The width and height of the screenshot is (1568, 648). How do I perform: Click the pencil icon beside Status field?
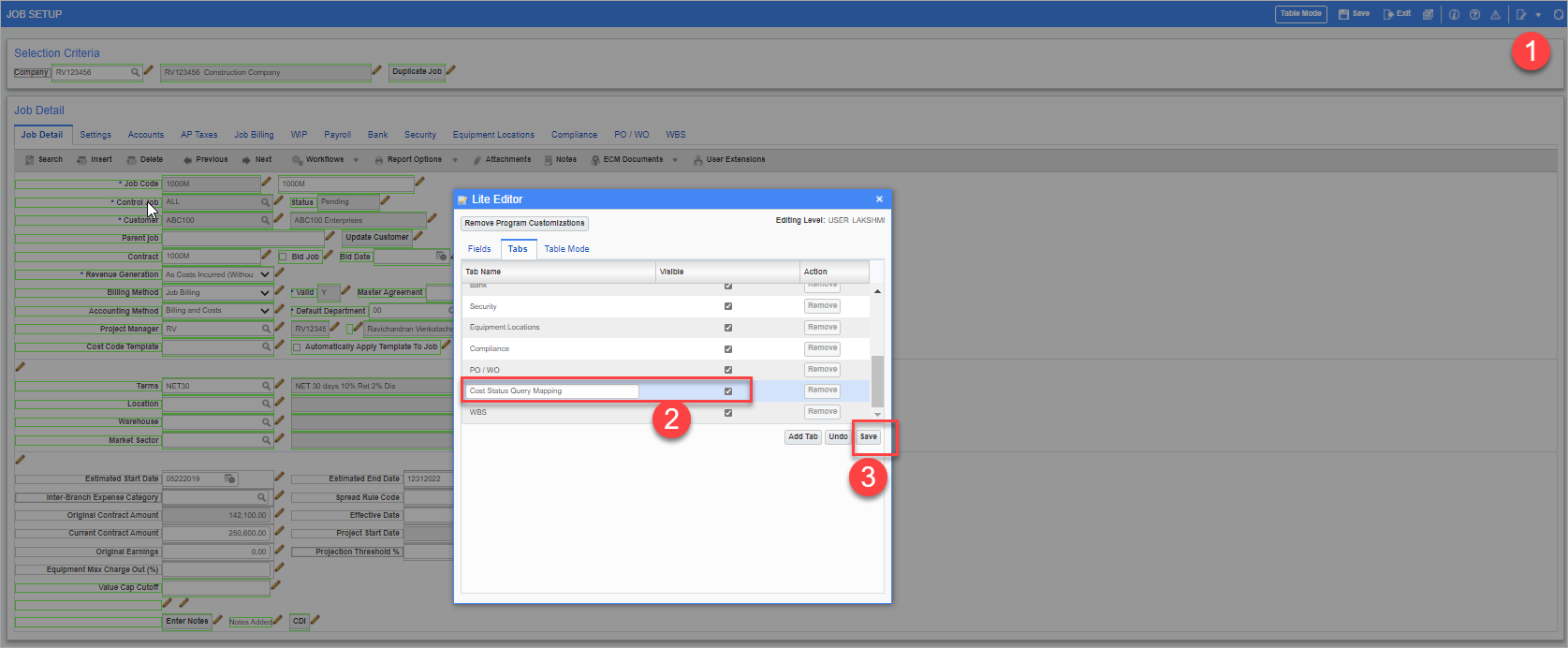point(385,200)
